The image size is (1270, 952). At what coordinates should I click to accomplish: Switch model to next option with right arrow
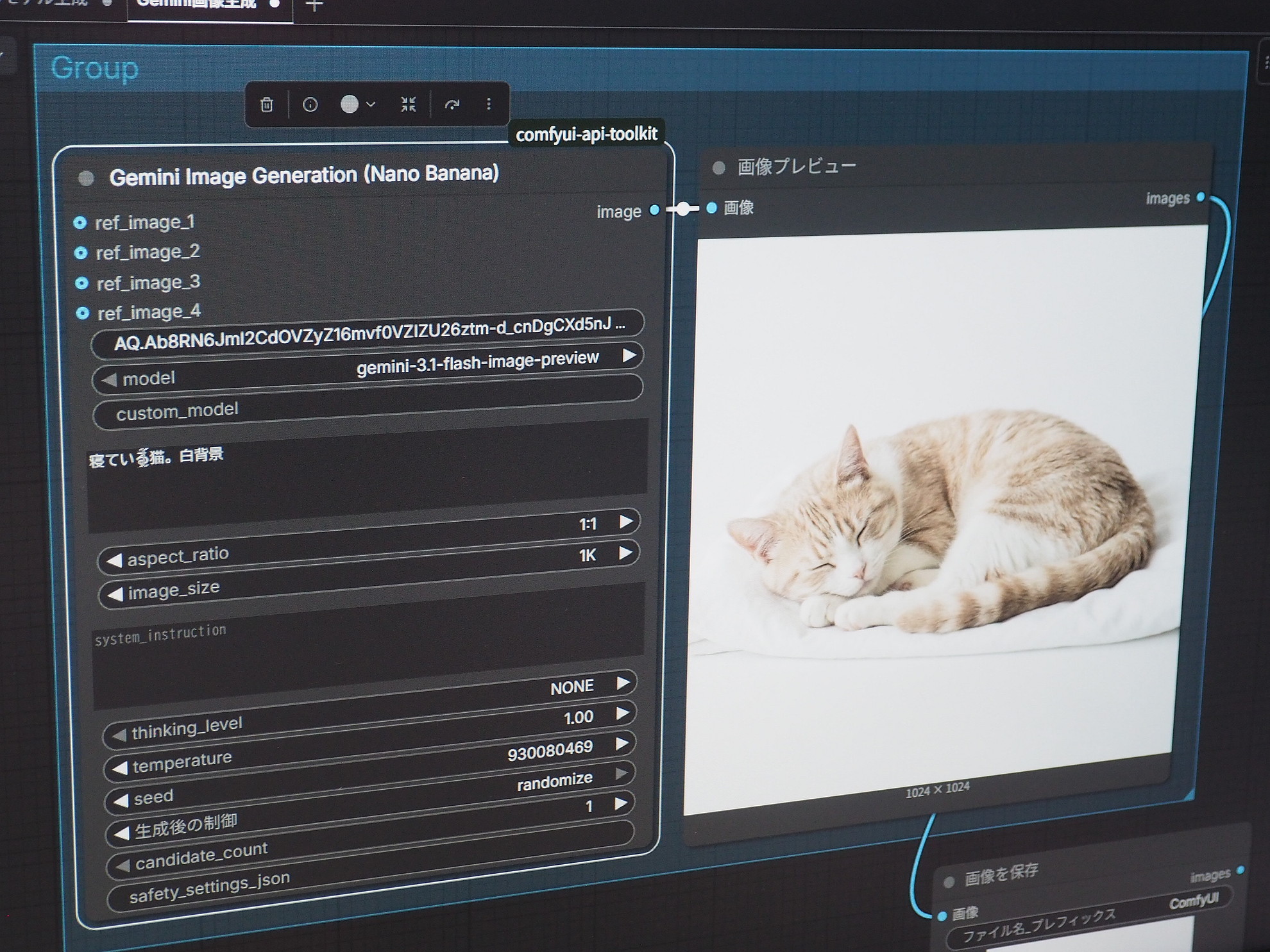[630, 355]
